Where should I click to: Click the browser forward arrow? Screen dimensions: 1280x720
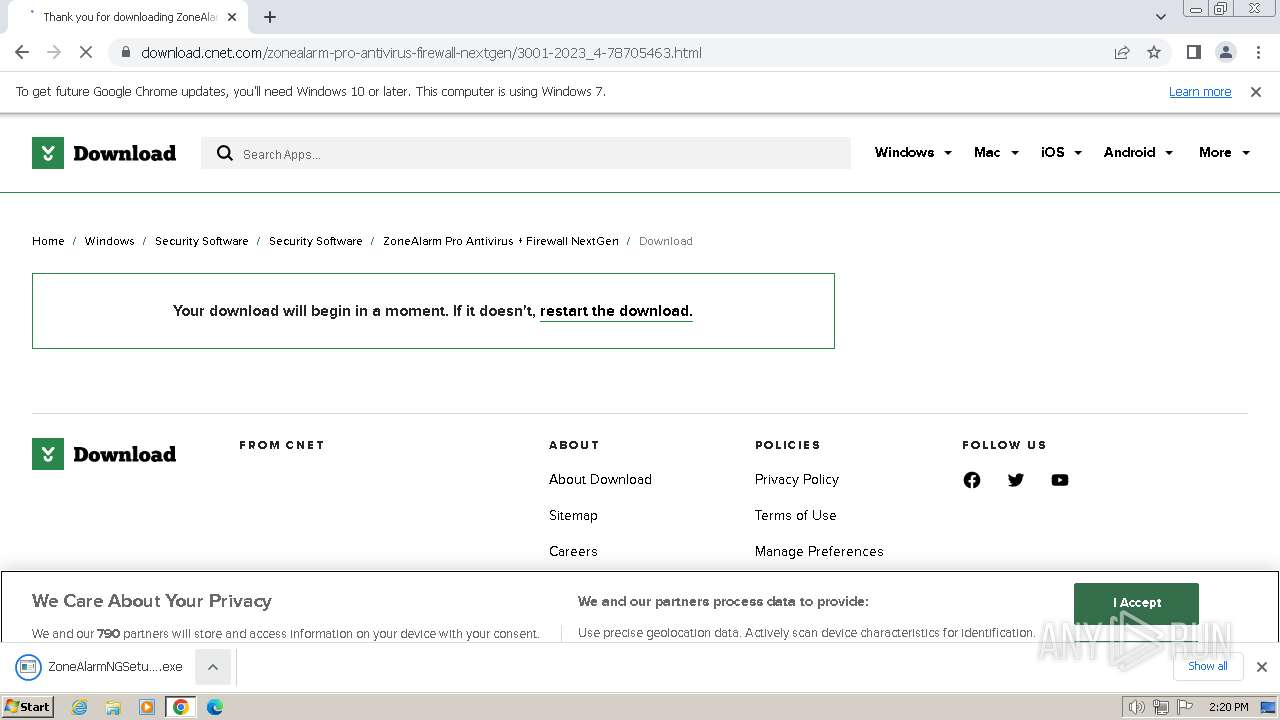pyautogui.click(x=54, y=52)
